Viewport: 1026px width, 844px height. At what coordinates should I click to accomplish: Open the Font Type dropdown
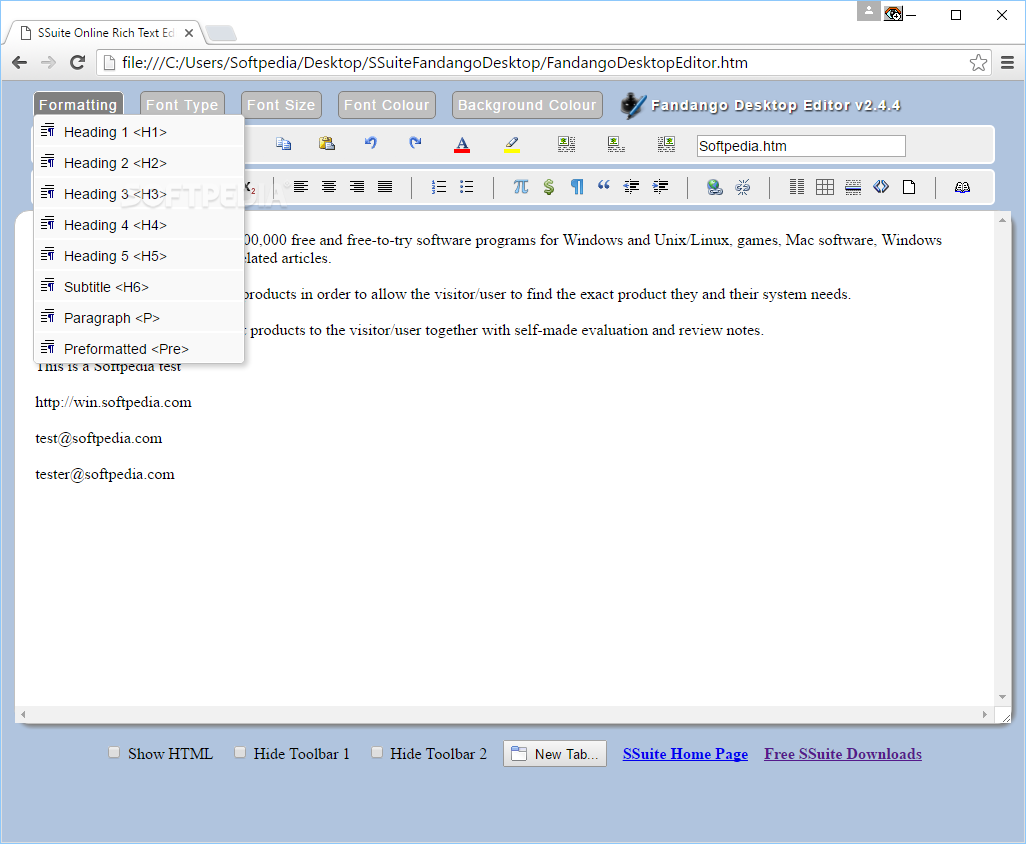click(x=182, y=105)
